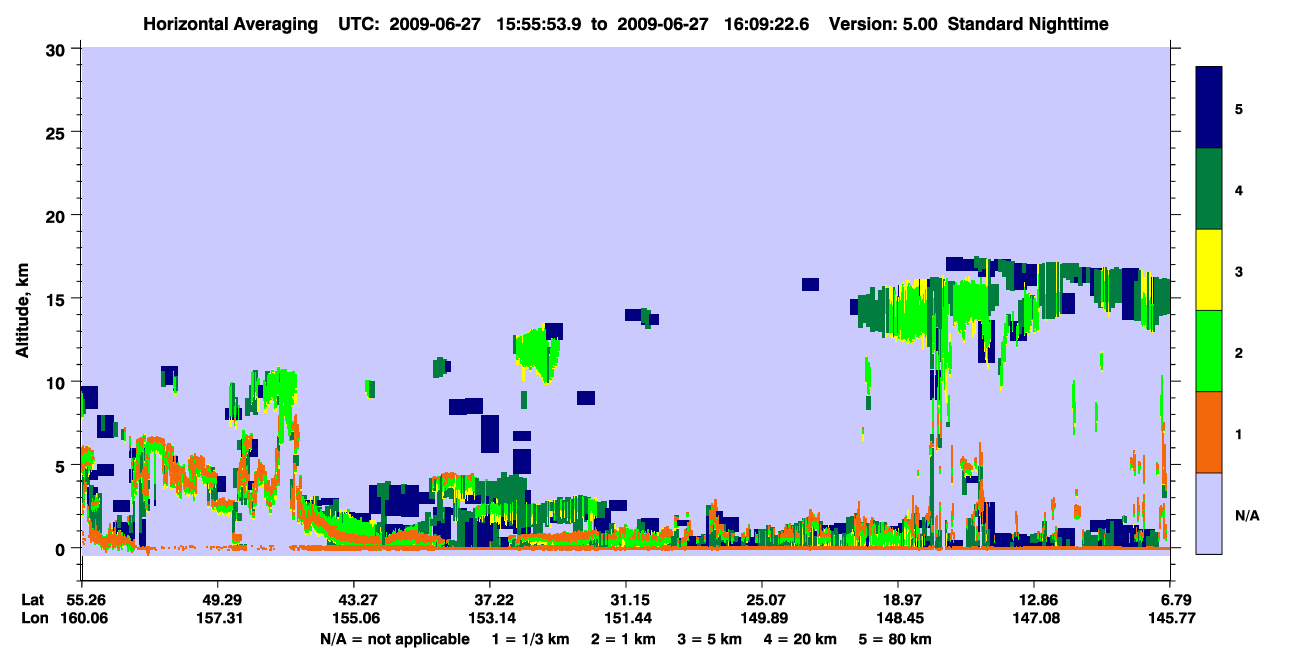Click latitude value 18.97
This screenshot has height=667, width=1300.
pos(897,600)
